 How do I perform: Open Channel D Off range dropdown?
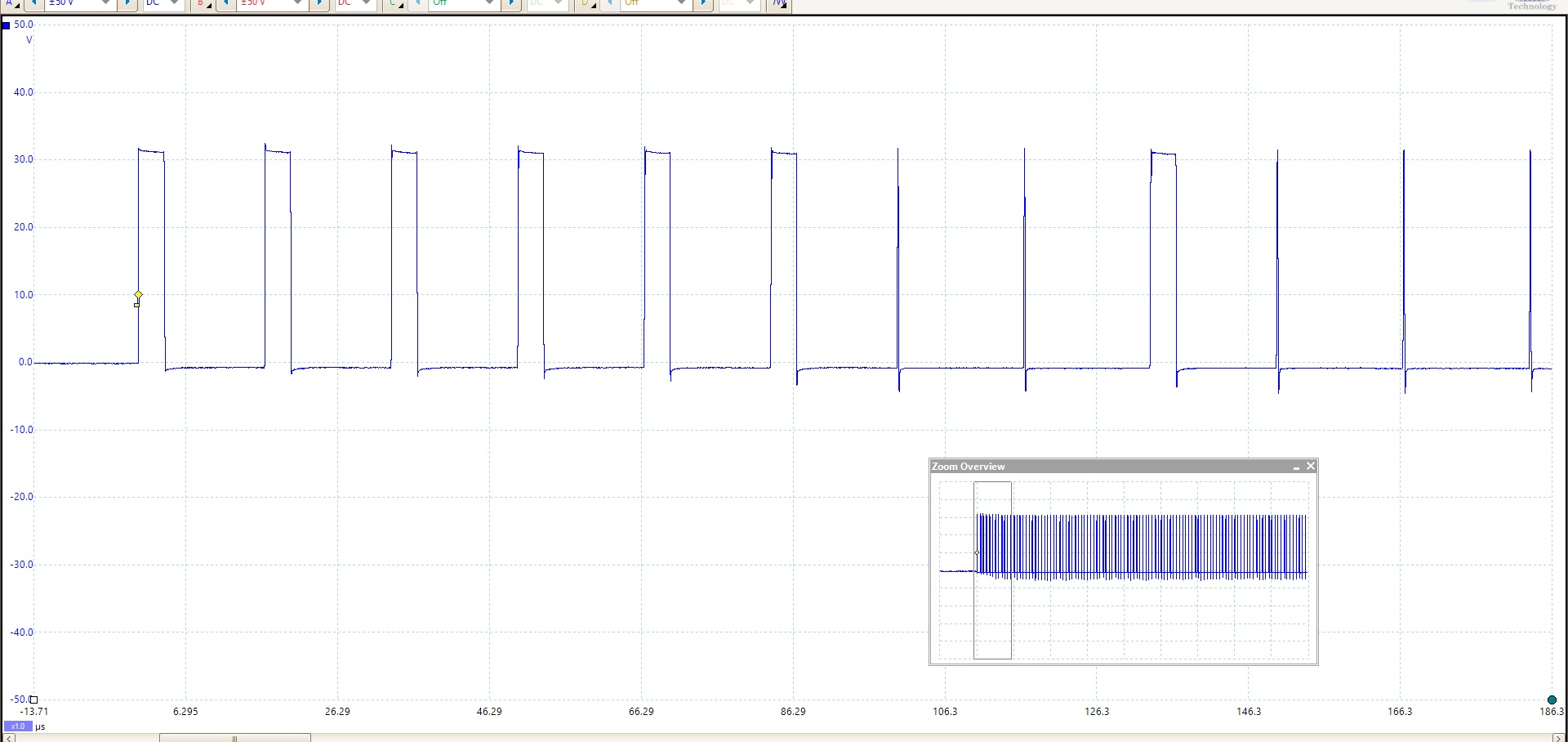tap(656, 4)
